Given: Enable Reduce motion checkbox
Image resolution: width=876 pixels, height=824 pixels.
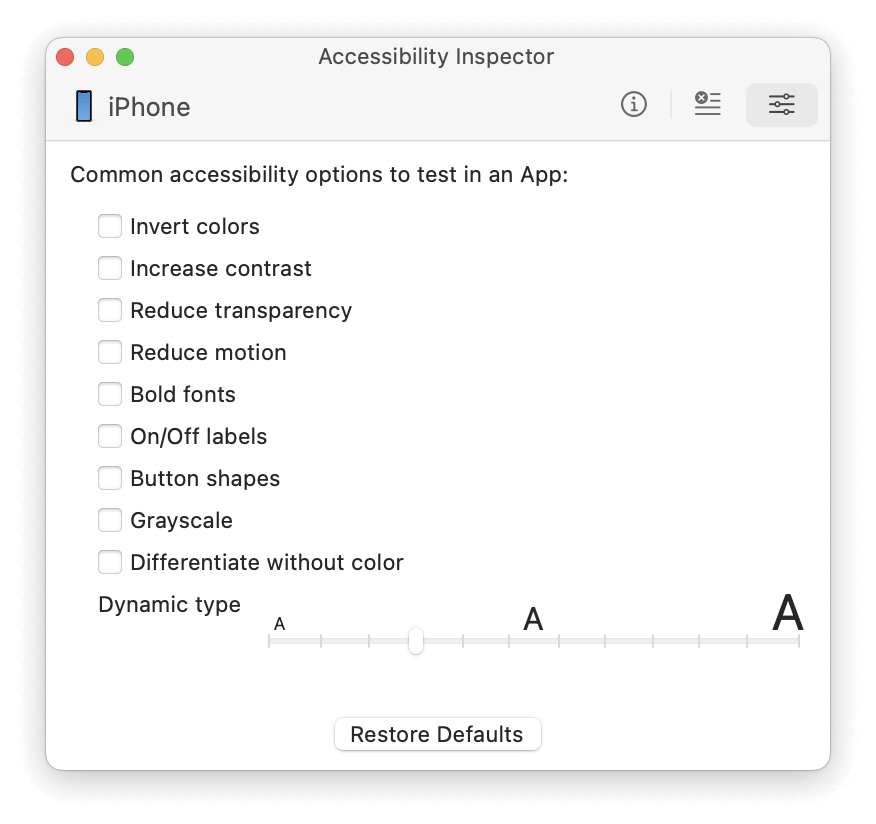Looking at the screenshot, I should 110,353.
